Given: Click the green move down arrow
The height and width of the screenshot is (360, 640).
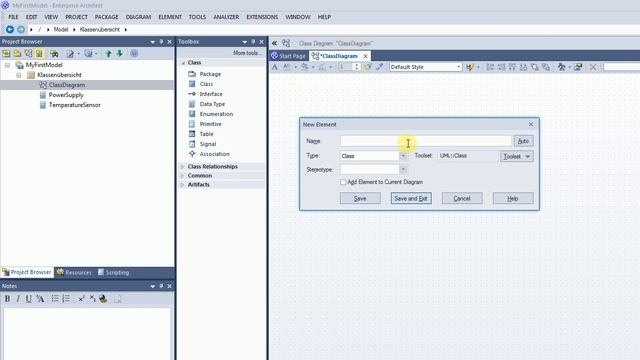Looking at the screenshot, I should click(120, 53).
